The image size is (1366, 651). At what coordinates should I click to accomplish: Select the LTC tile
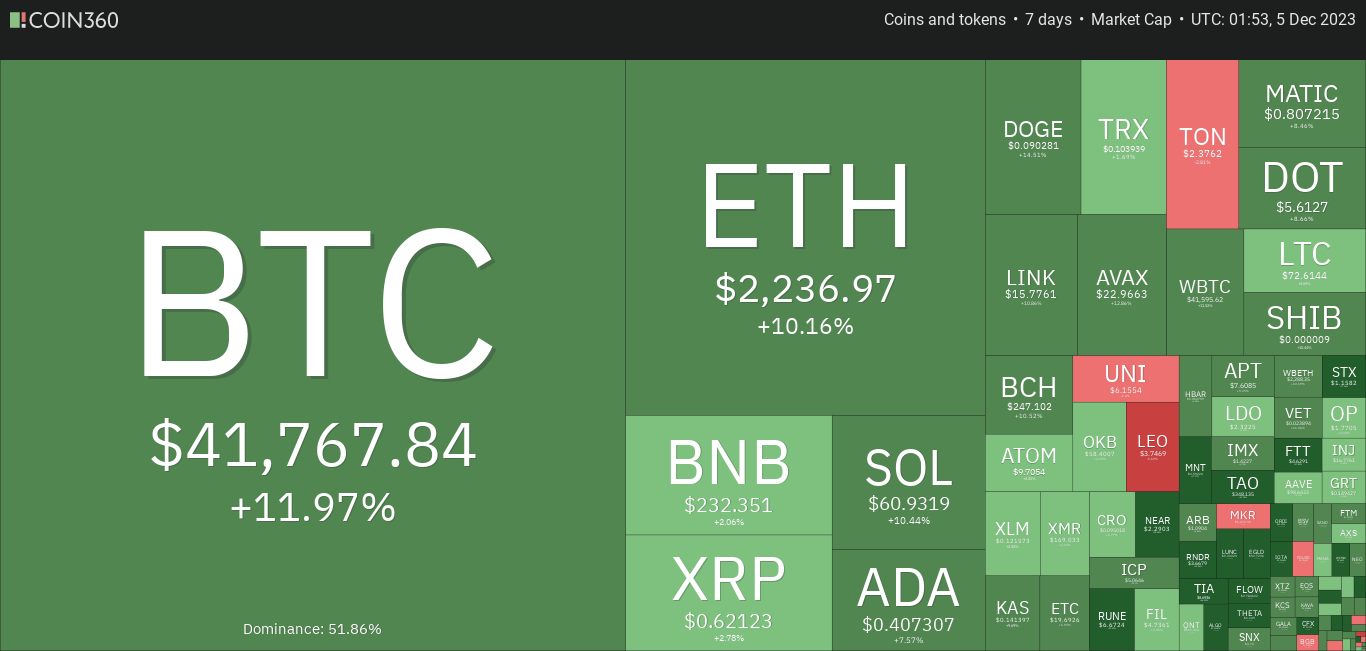1305,260
